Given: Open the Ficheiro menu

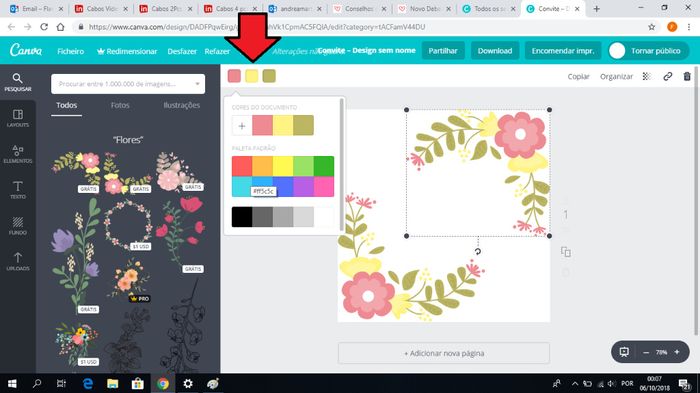Looking at the screenshot, I should 71,51.
